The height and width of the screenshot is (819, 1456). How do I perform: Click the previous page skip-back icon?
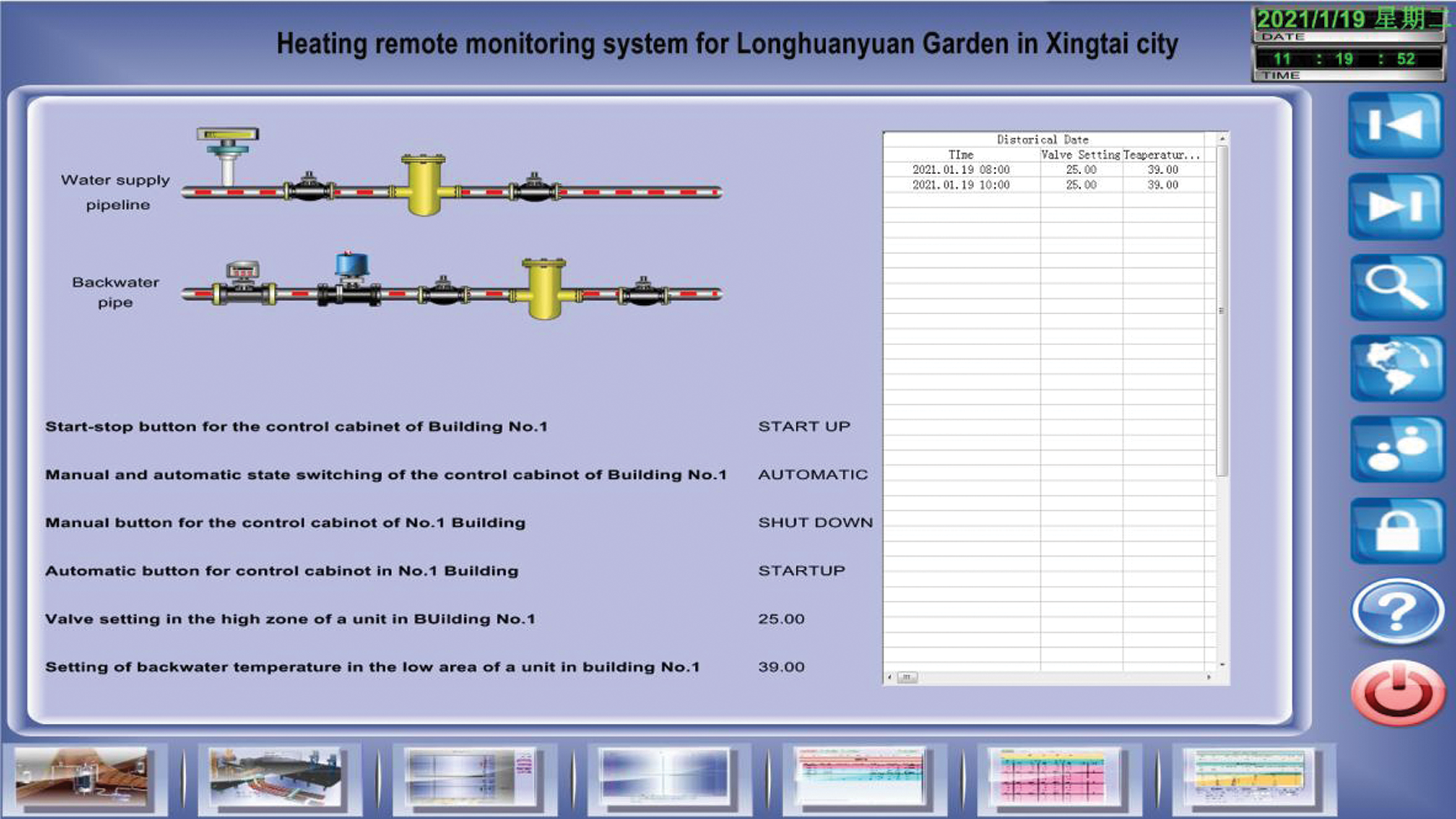coord(1396,125)
